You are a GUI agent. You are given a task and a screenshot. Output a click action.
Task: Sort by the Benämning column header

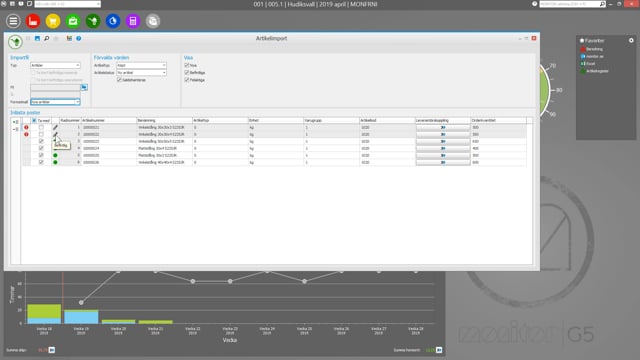click(164, 120)
